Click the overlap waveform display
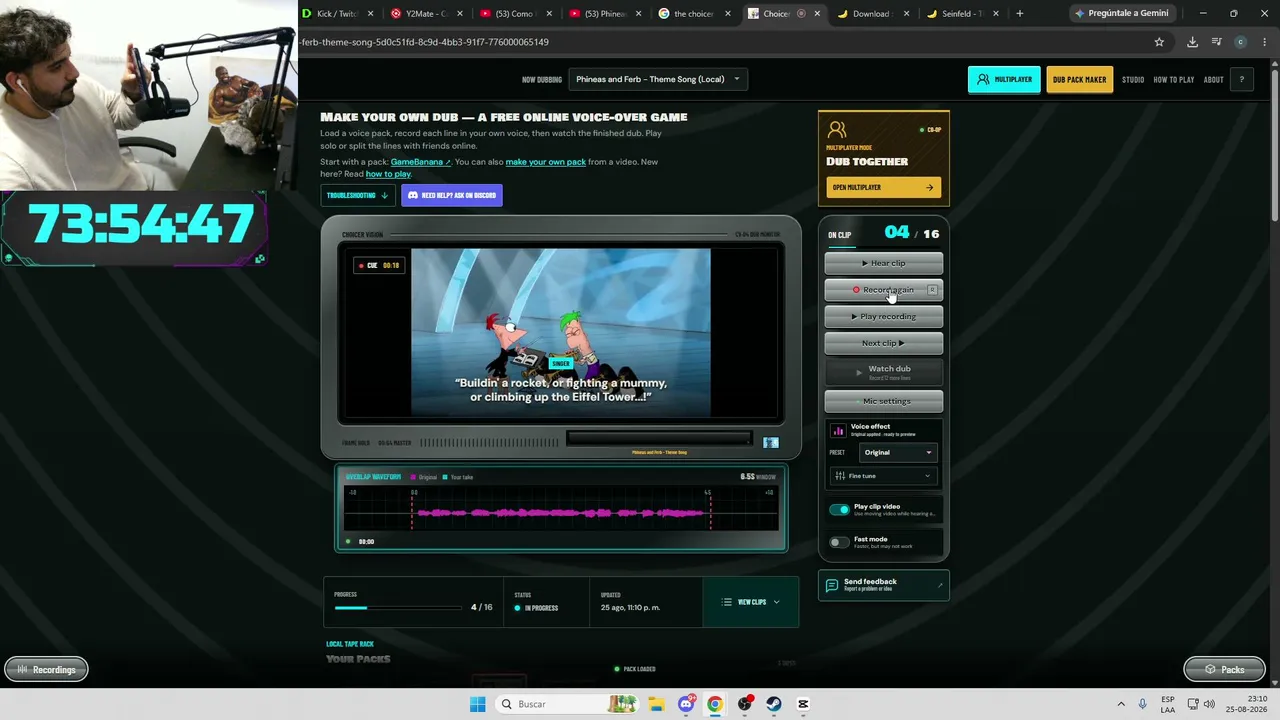This screenshot has height=720, width=1280. (x=561, y=508)
